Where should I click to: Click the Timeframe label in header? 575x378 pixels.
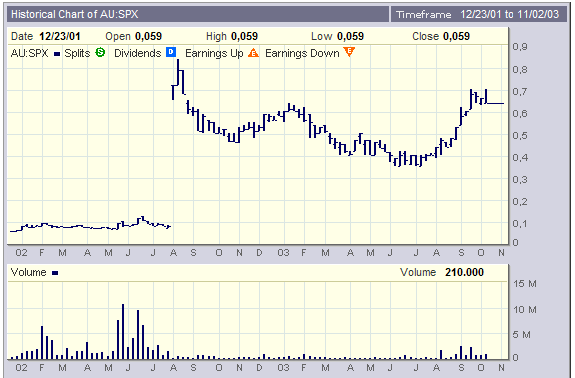(423, 15)
